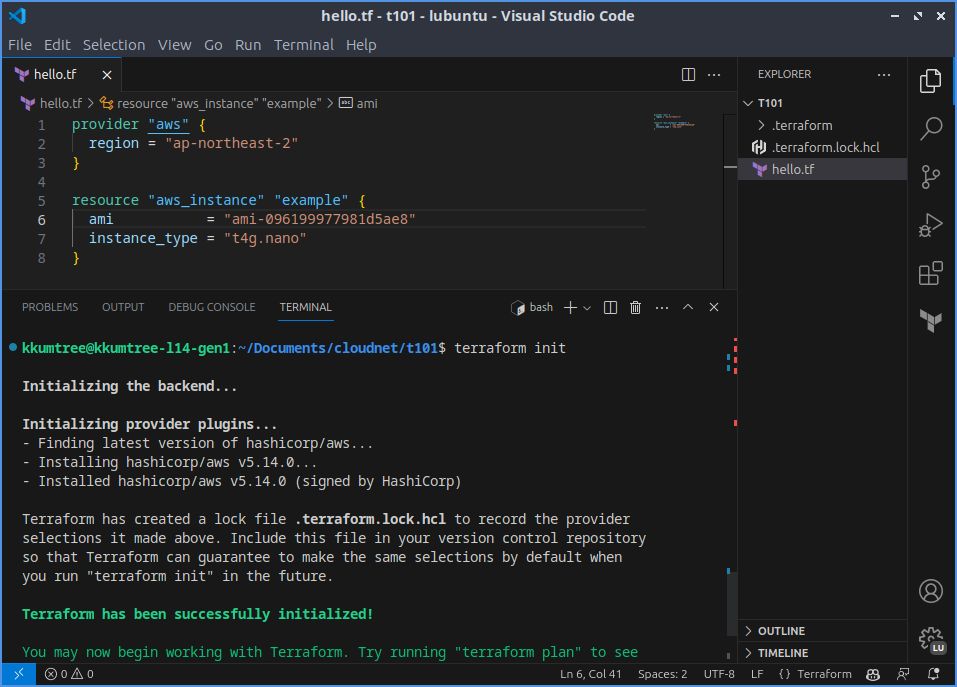
Task: Click the code minimap preview
Action: click(x=674, y=121)
